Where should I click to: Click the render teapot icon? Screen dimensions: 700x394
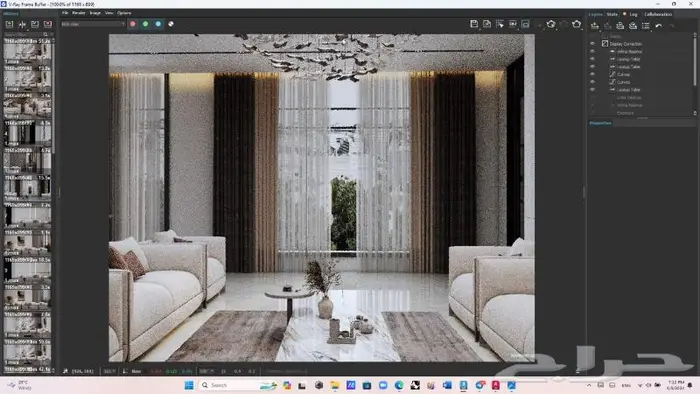coord(577,24)
